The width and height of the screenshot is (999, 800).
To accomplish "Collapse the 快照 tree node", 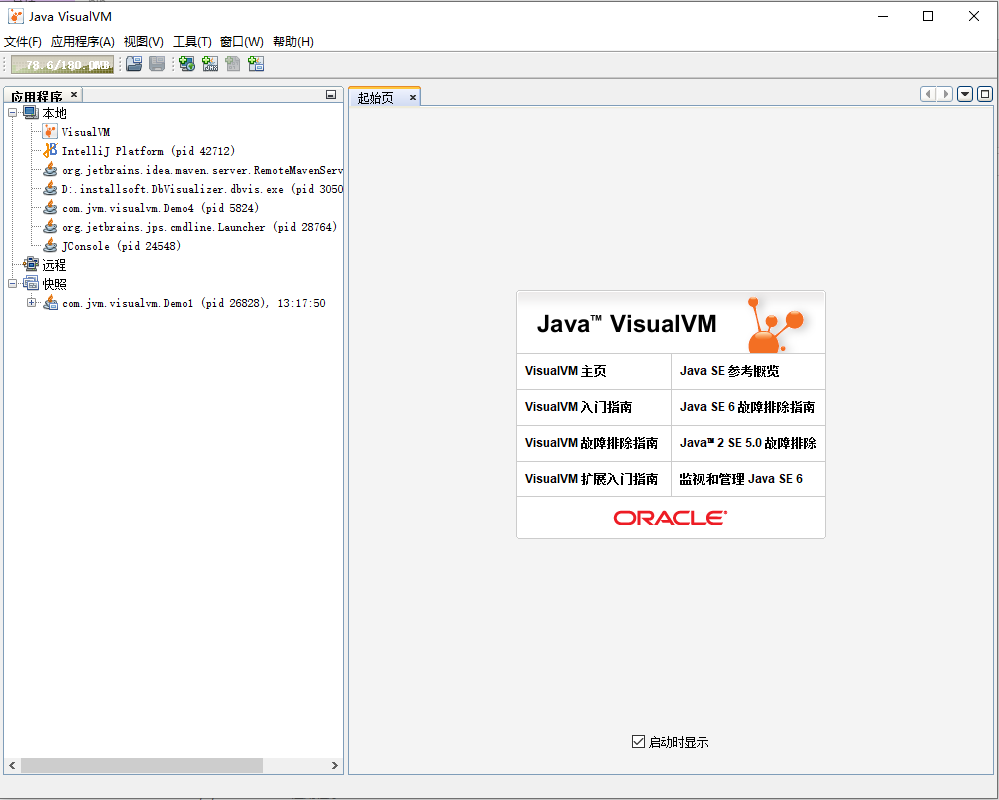I will 12,283.
